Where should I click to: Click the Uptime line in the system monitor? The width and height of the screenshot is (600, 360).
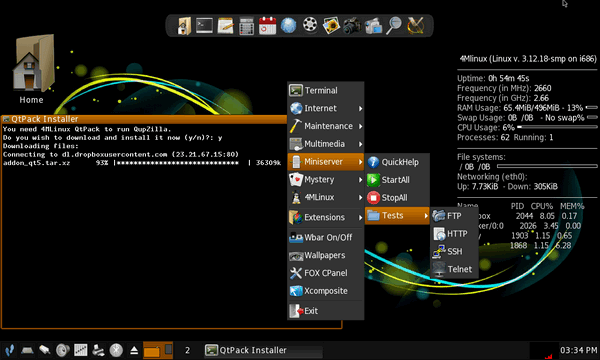pos(493,78)
